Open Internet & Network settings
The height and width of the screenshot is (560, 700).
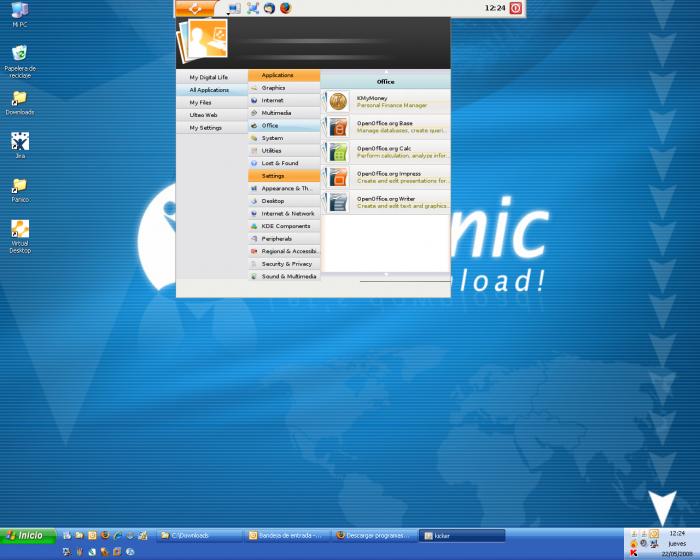coord(284,213)
